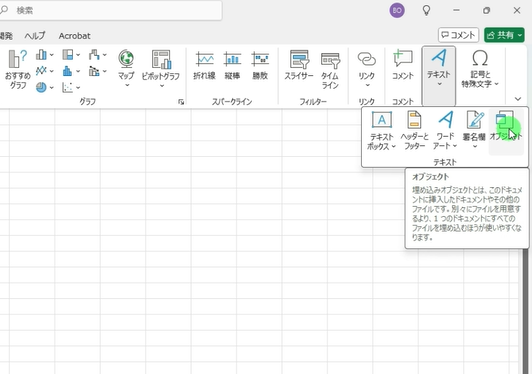Expand the line chart dropdown arrow
This screenshot has height=374, width=532.
[52, 71]
